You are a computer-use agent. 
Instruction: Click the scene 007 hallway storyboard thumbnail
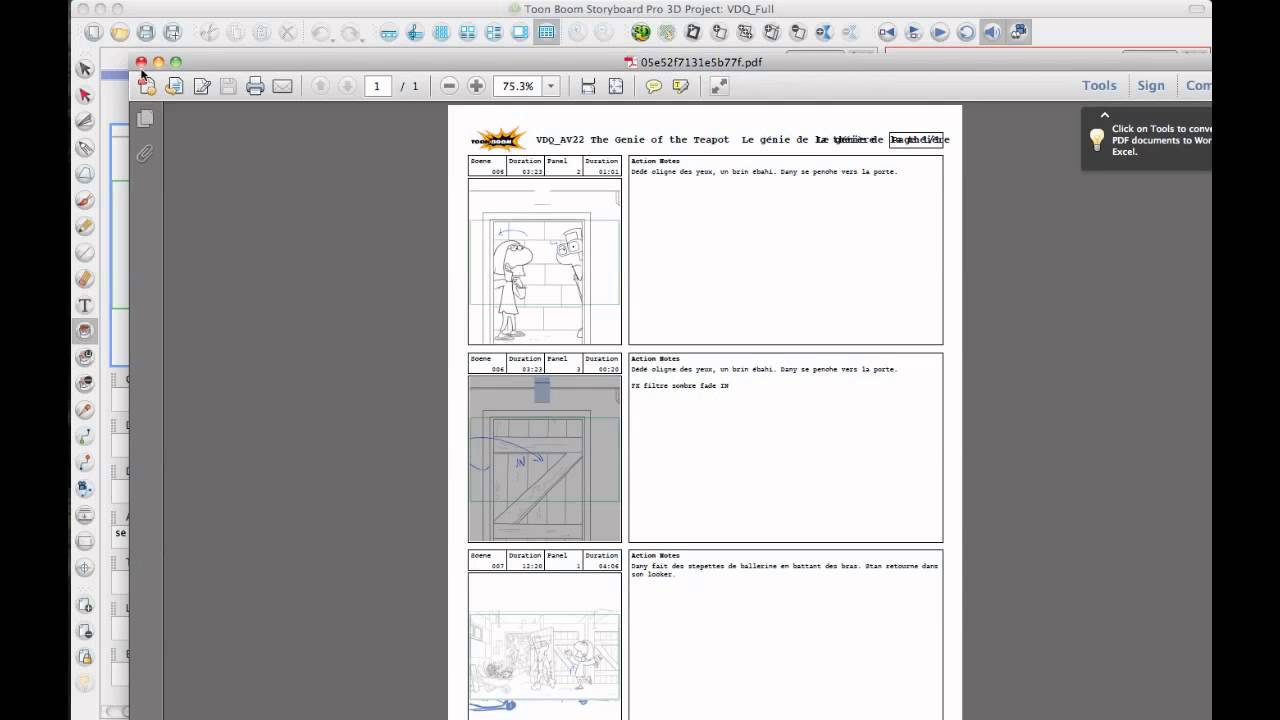tap(545, 646)
